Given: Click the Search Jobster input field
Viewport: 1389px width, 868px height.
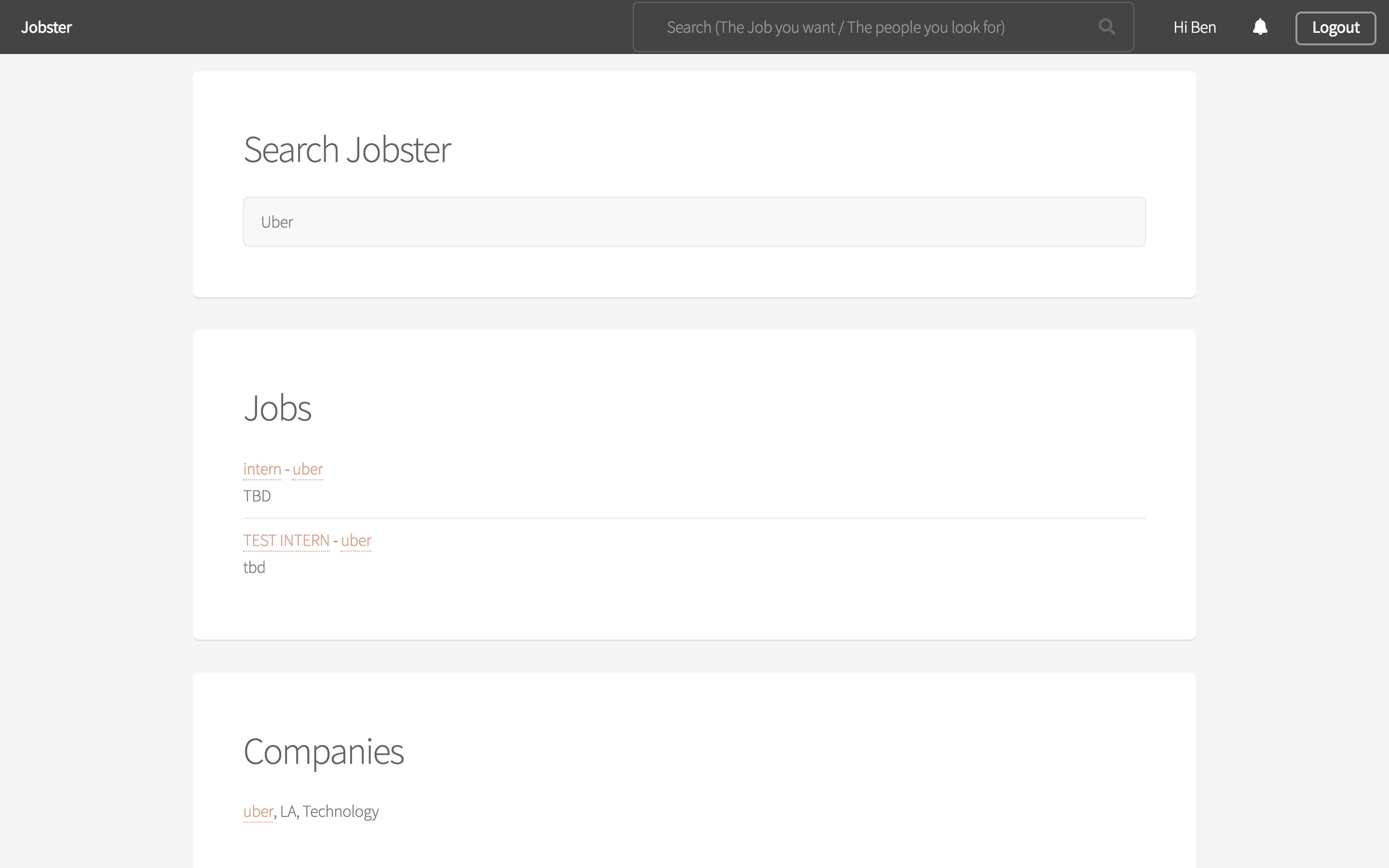Looking at the screenshot, I should [694, 222].
